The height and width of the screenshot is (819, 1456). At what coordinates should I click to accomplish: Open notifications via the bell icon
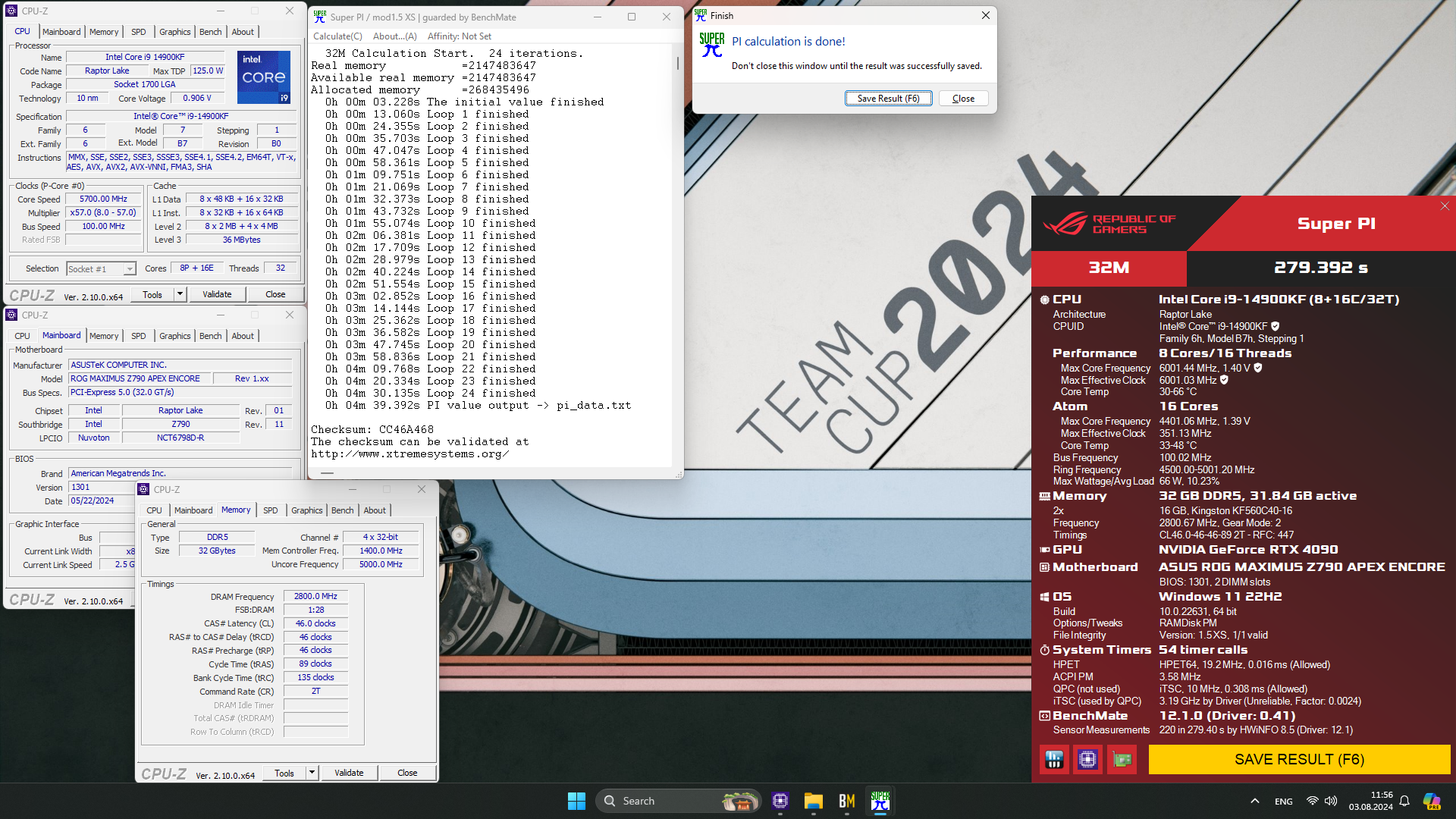click(x=1404, y=801)
